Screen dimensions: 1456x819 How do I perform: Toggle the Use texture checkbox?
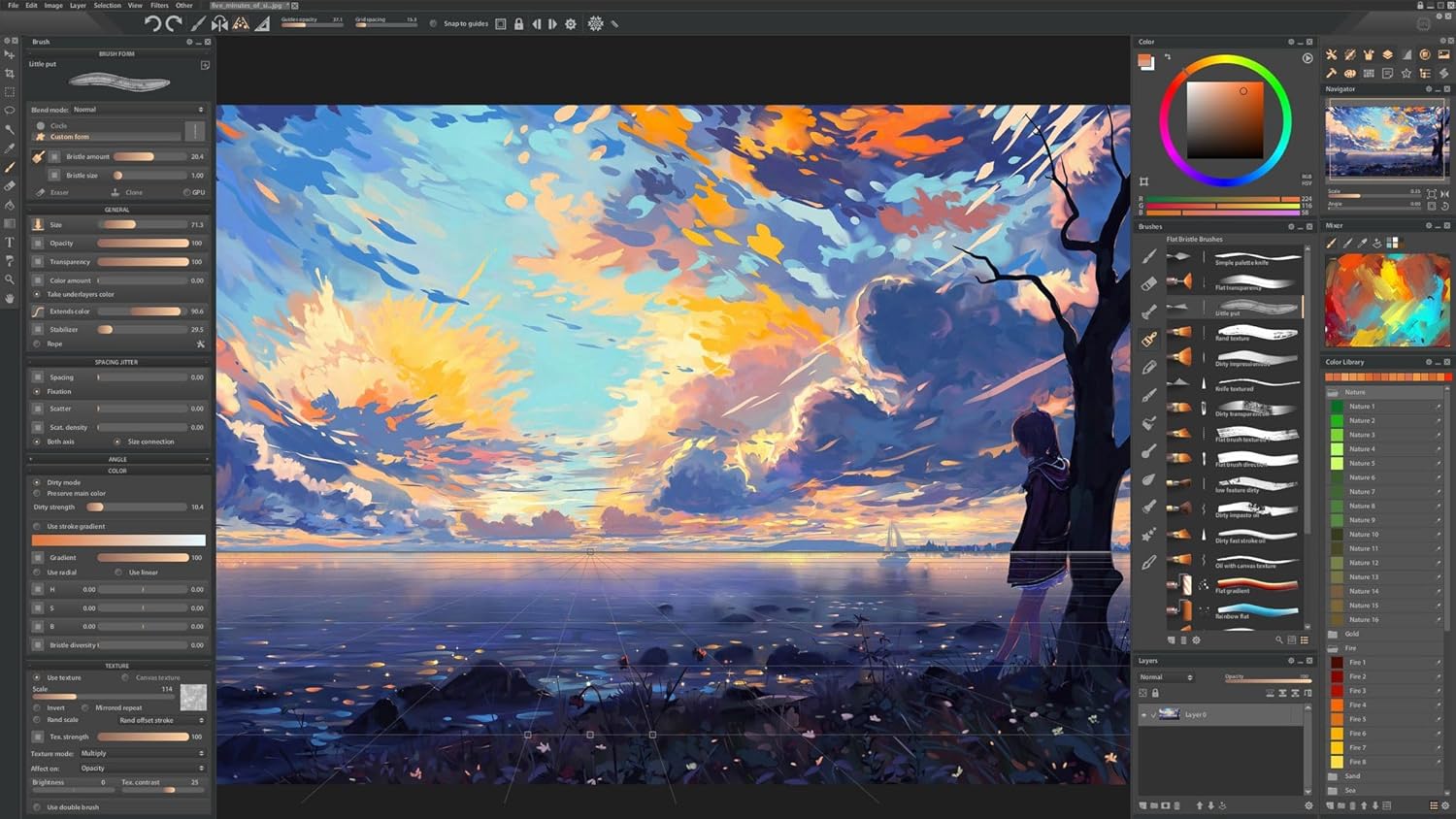[x=37, y=677]
